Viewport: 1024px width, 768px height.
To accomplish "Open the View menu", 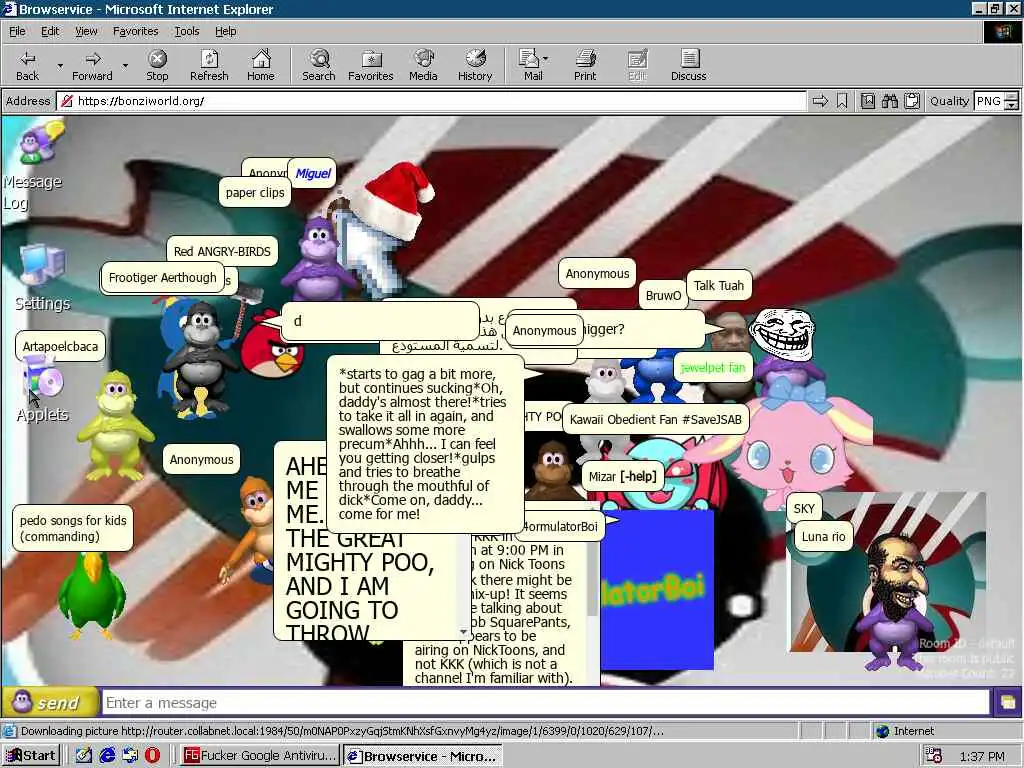I will (86, 31).
